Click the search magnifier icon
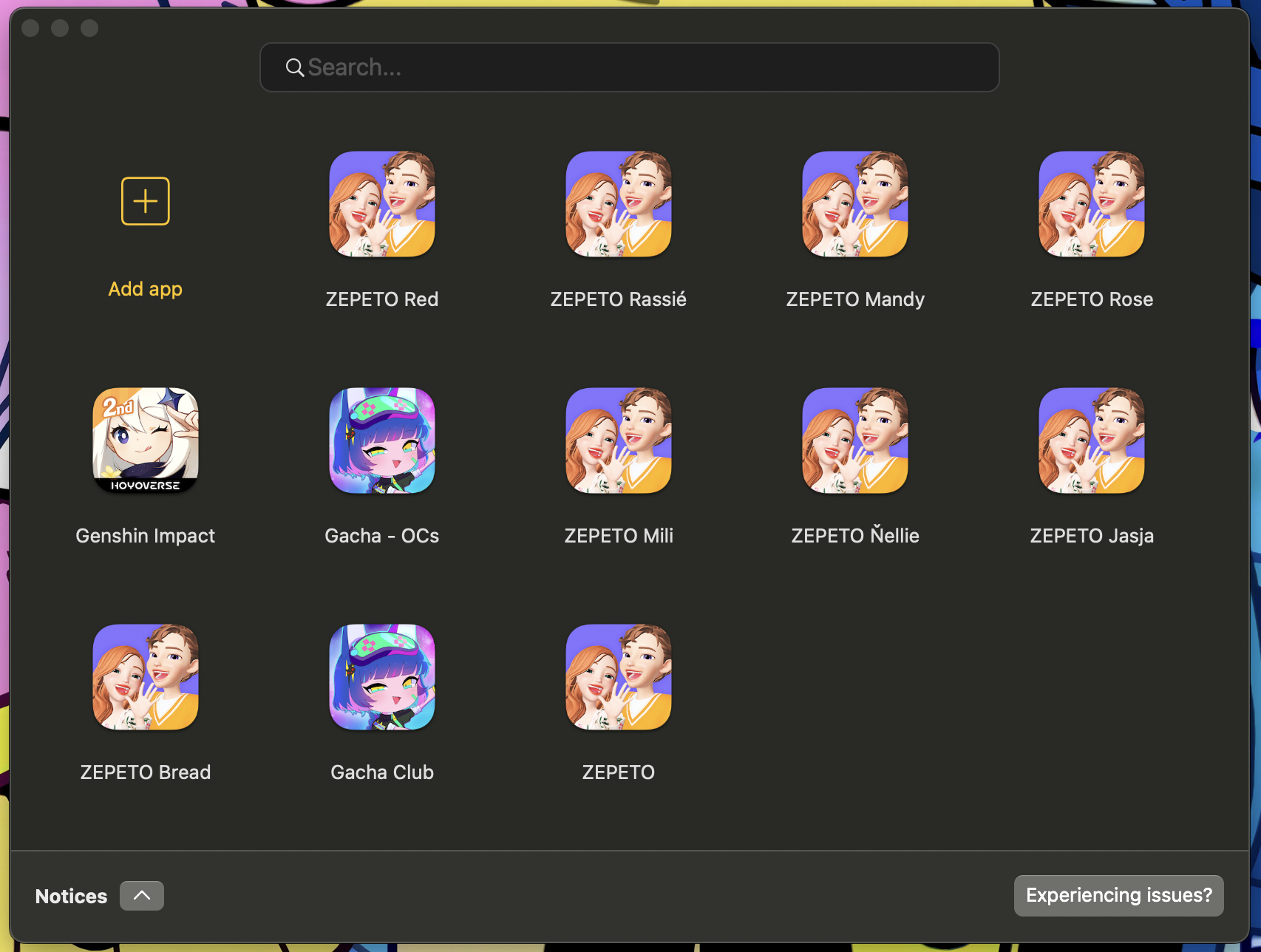 (294, 67)
